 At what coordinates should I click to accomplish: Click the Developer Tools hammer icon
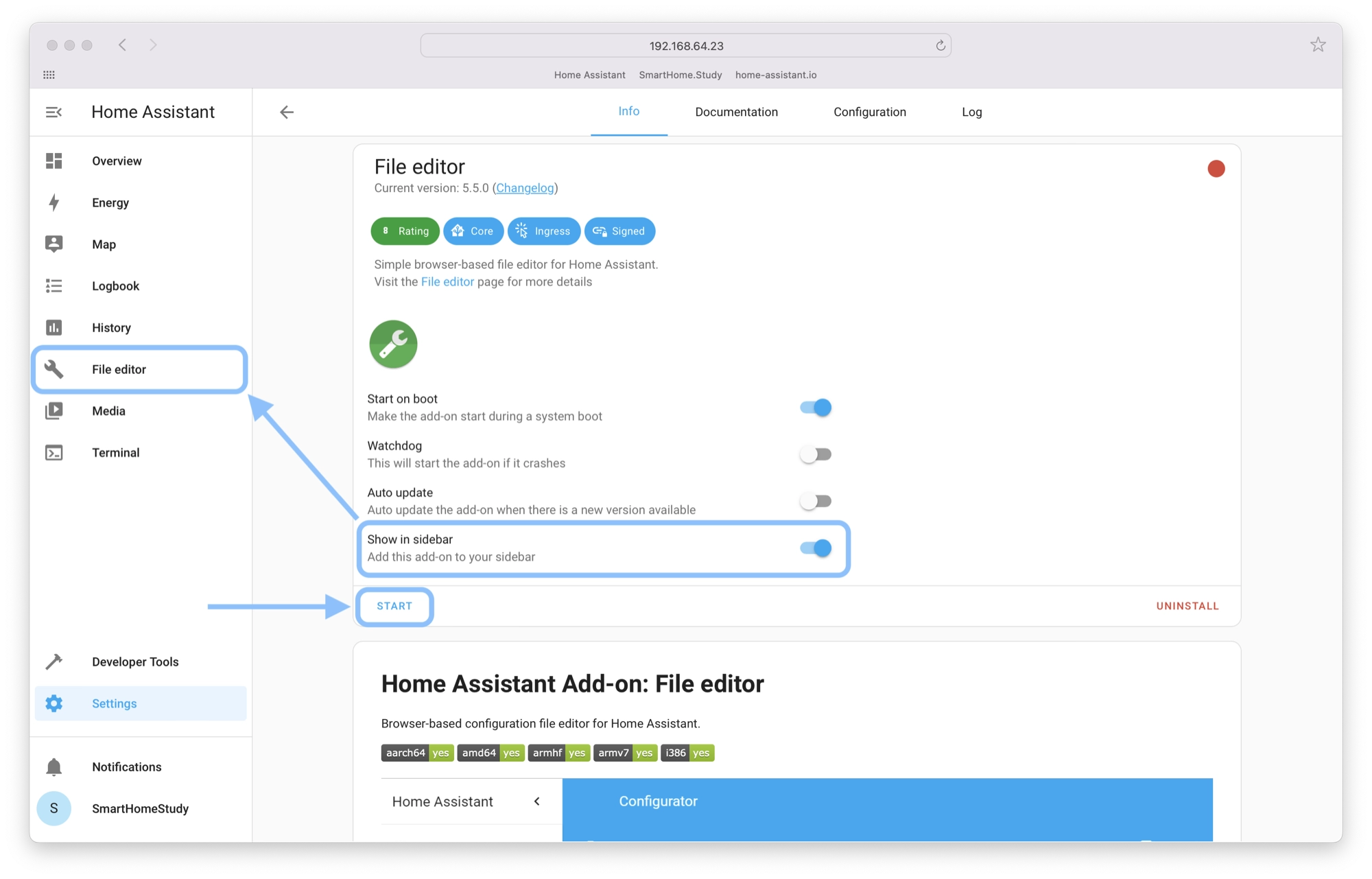(x=54, y=661)
